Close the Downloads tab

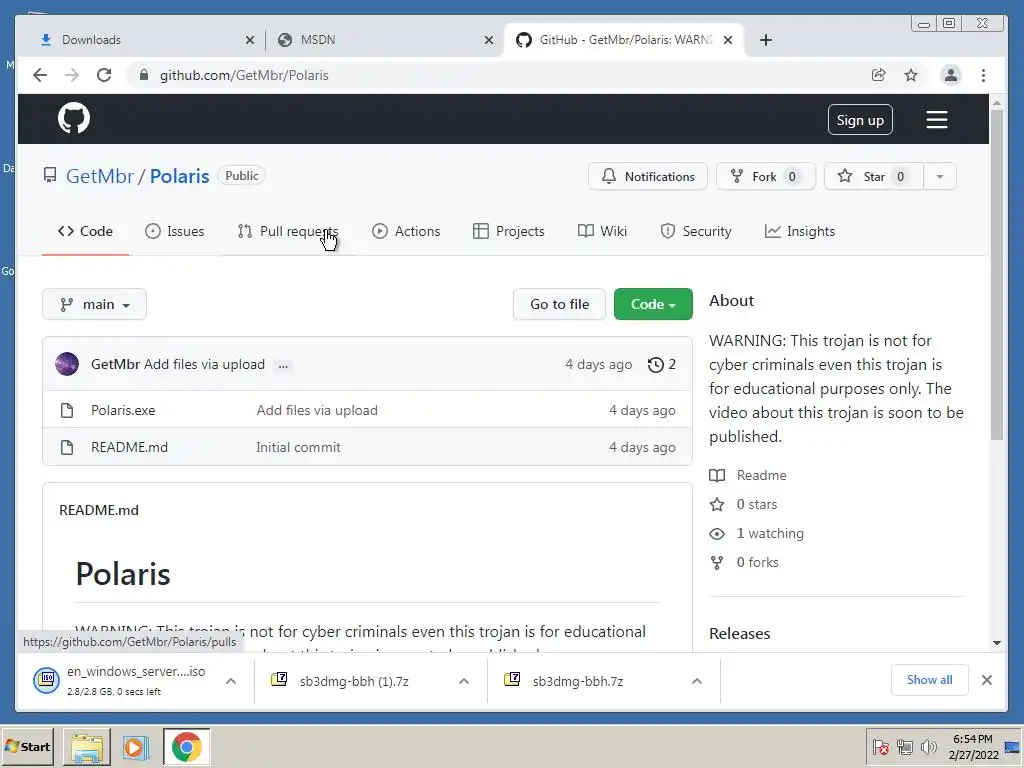tap(249, 40)
